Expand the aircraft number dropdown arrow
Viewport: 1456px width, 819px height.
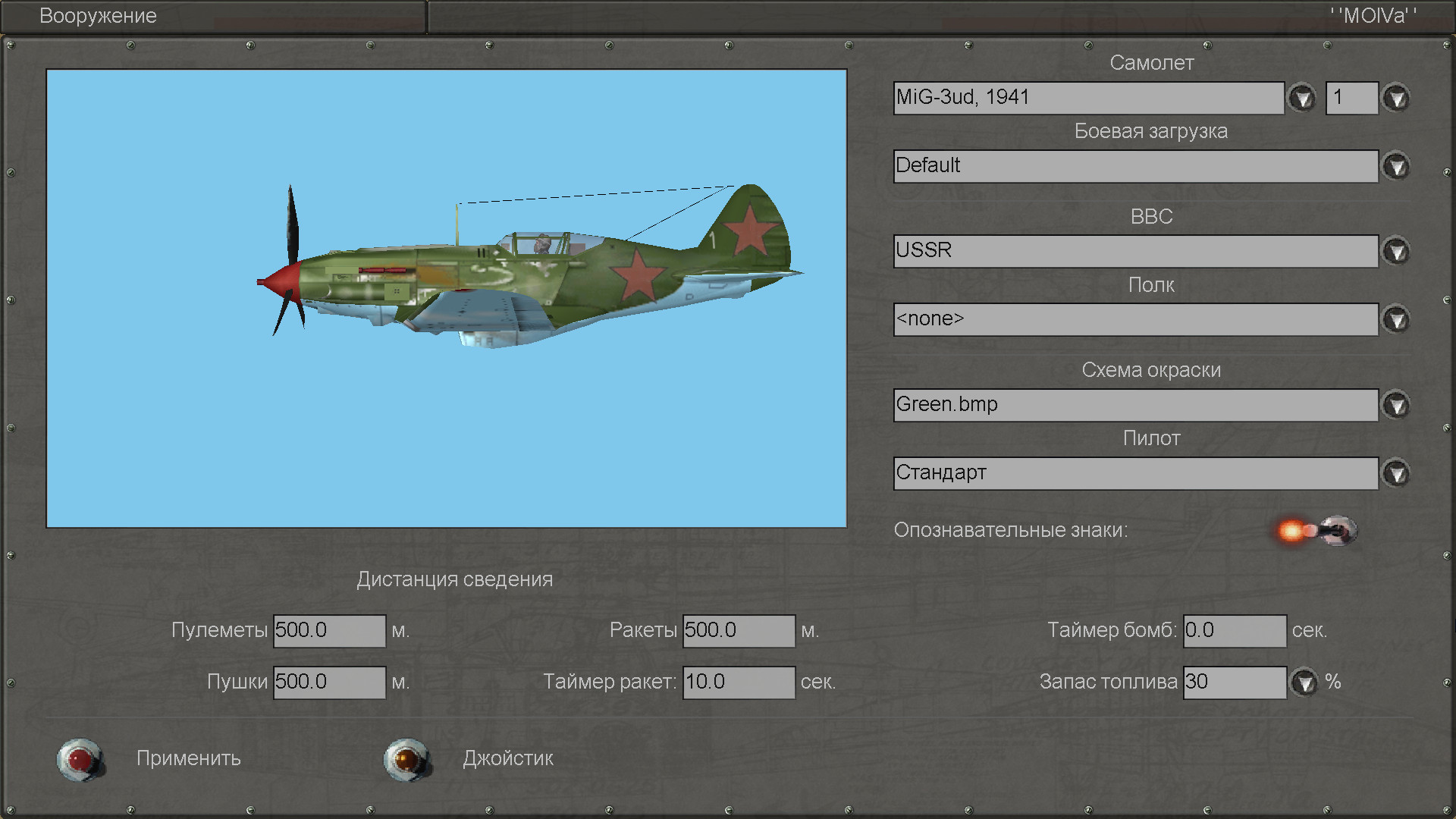pyautogui.click(x=1396, y=98)
